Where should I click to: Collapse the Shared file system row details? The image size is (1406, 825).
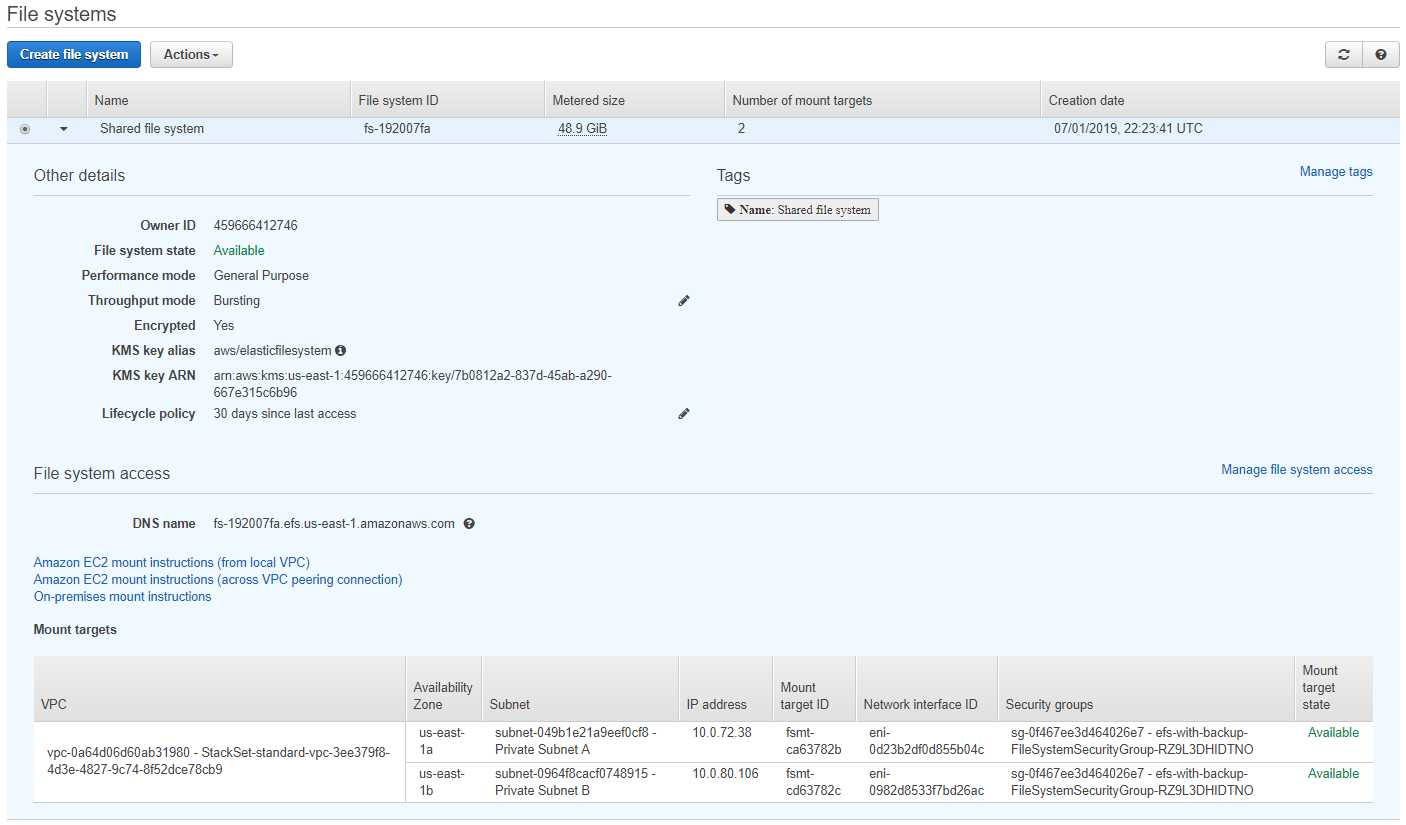(64, 128)
